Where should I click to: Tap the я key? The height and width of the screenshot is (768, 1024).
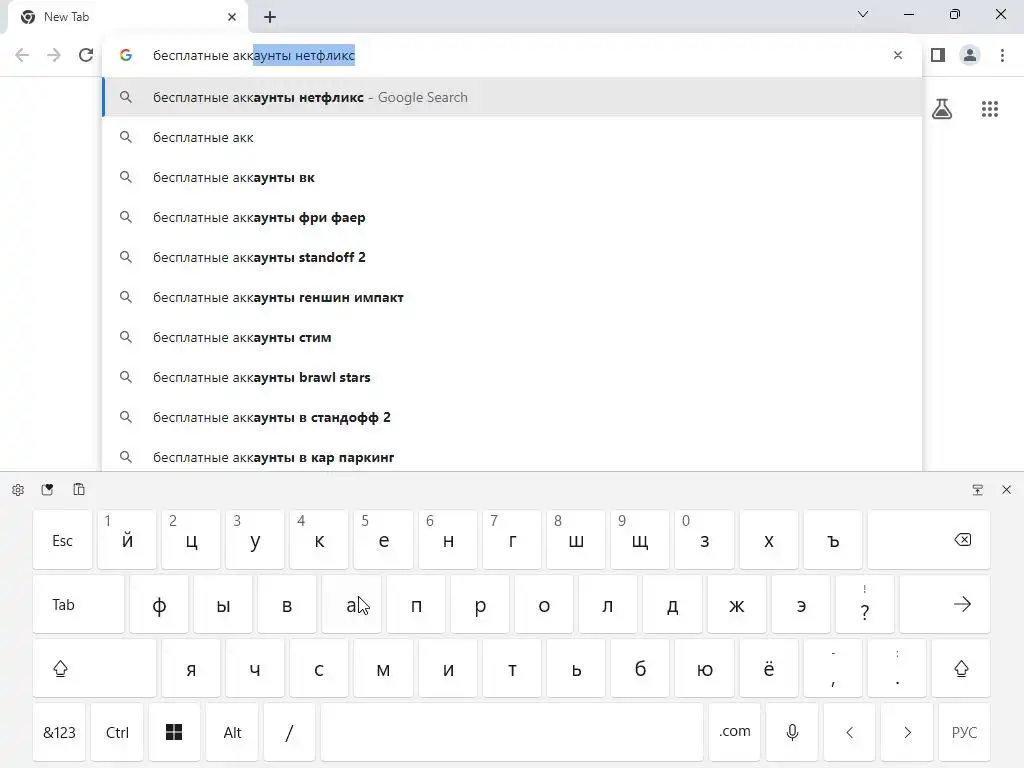pos(191,669)
